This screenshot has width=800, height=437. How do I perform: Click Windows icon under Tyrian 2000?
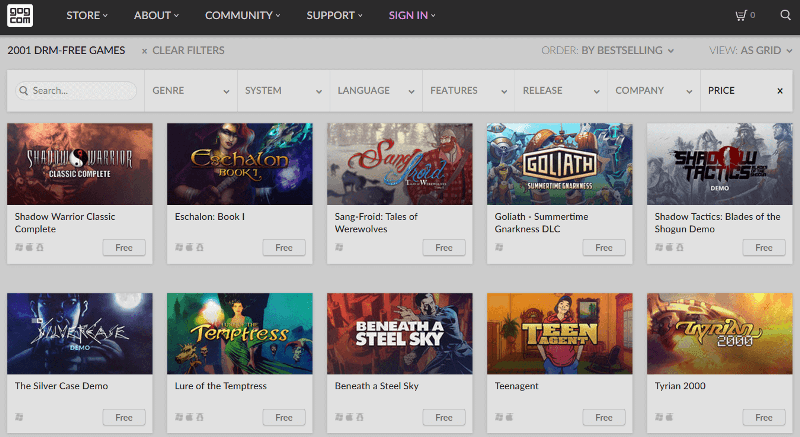point(659,417)
